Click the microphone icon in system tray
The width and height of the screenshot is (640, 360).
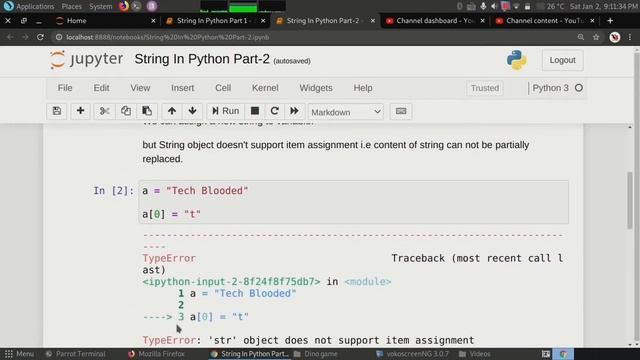pos(483,6)
